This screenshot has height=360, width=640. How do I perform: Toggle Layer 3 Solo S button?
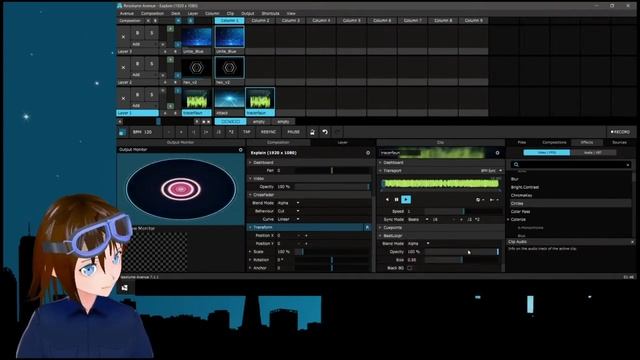click(151, 33)
